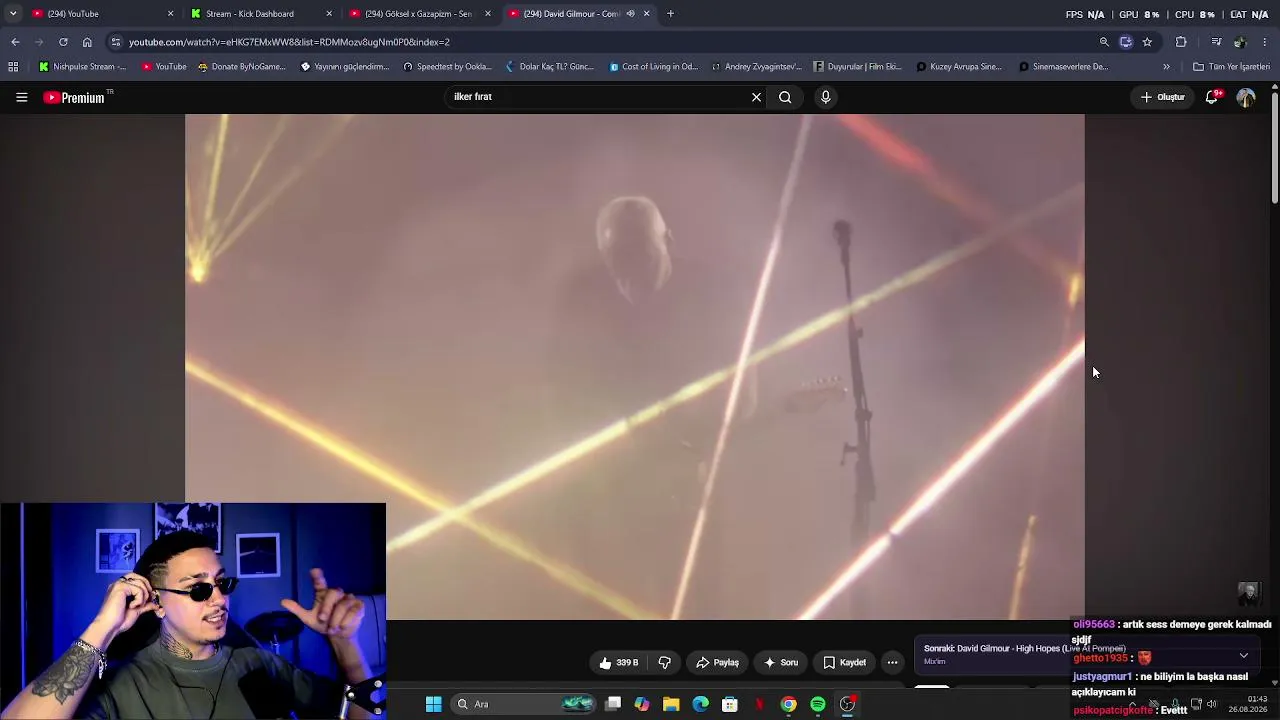The image size is (1280, 720).
Task: Open Nishpulse Stream bookmark
Action: [x=82, y=67]
